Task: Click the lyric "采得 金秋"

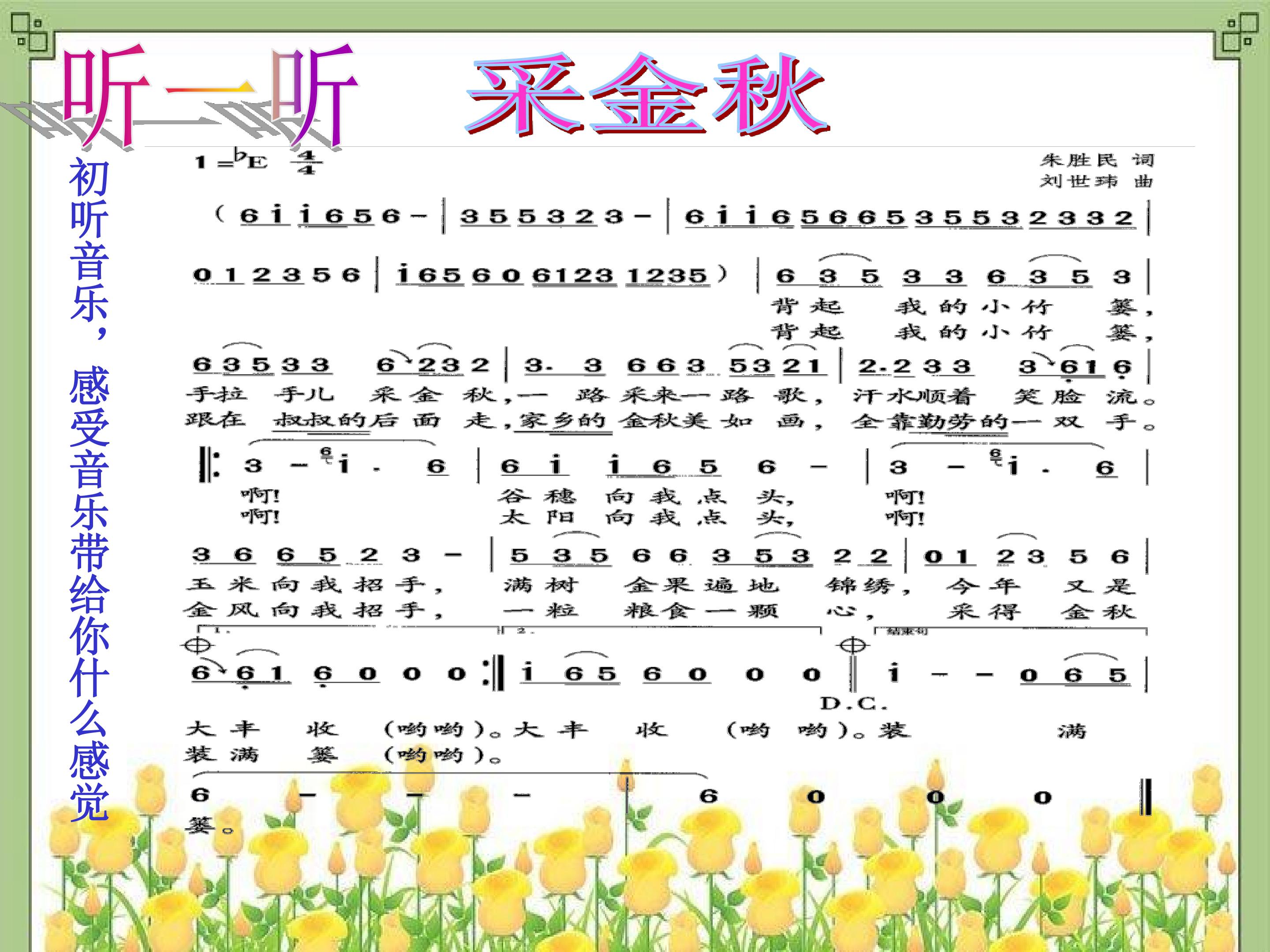Action: 1042,611
